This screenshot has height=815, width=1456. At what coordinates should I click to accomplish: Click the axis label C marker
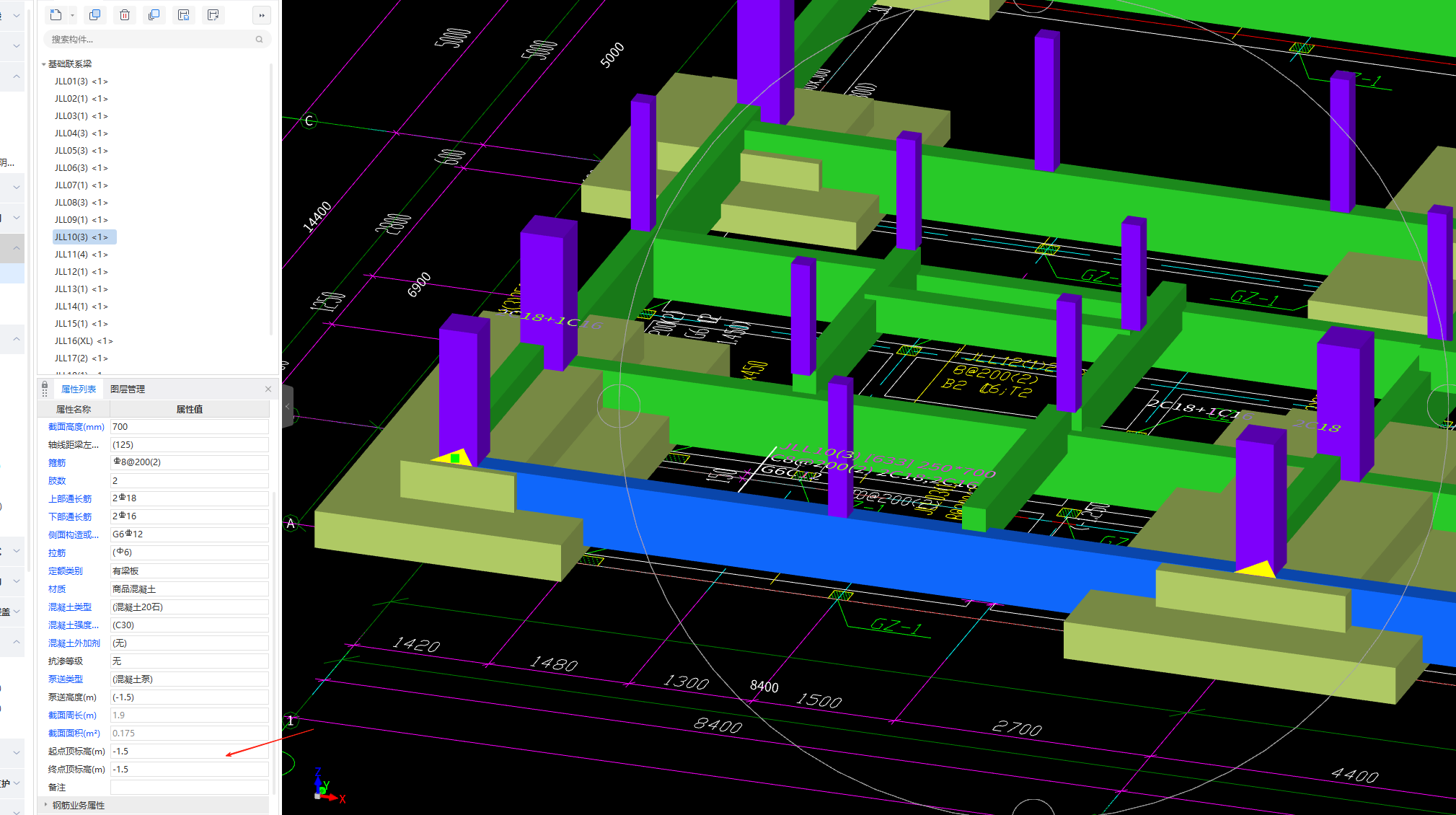click(x=309, y=120)
